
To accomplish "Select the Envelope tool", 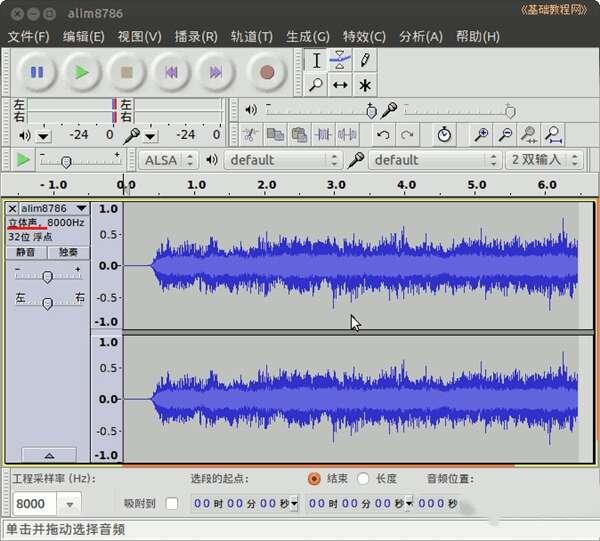I will (x=341, y=60).
